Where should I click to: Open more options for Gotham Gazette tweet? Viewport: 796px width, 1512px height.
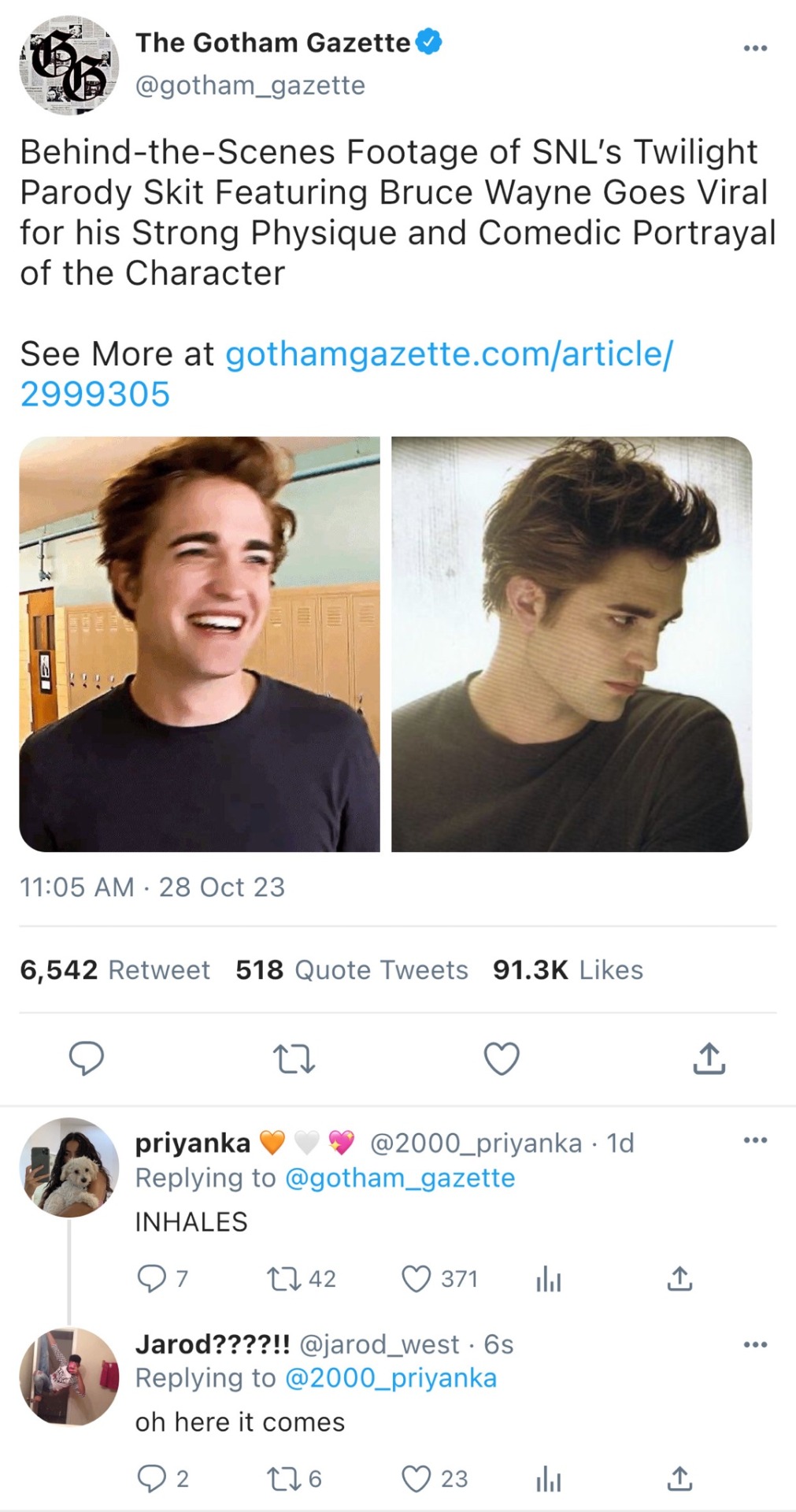click(754, 49)
